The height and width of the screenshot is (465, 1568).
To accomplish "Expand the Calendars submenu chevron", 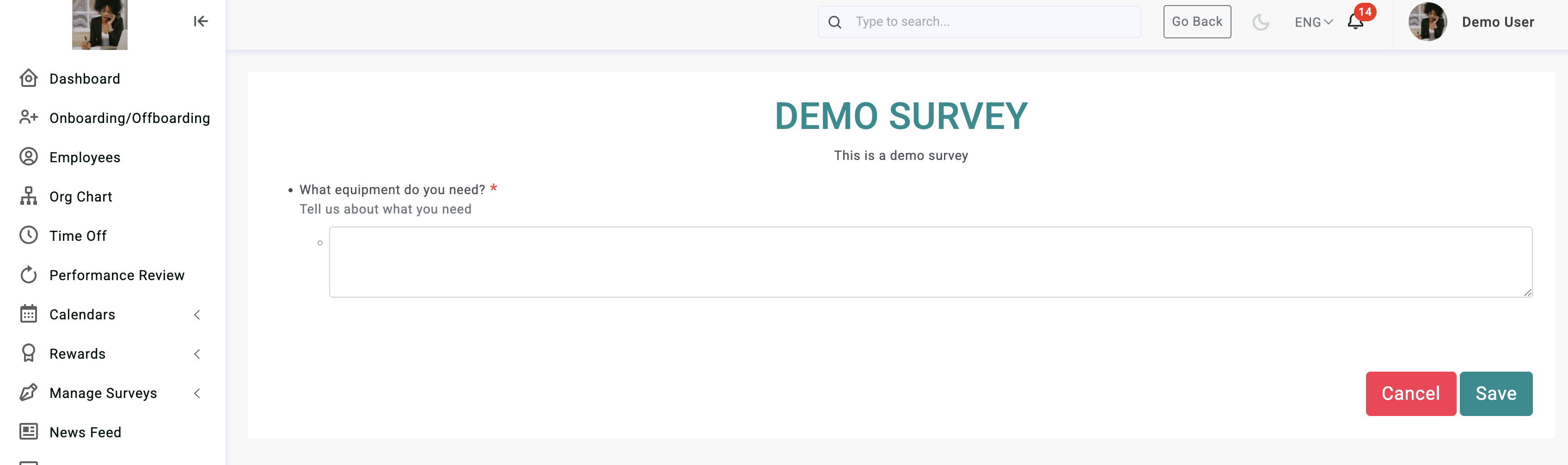I will [x=196, y=315].
